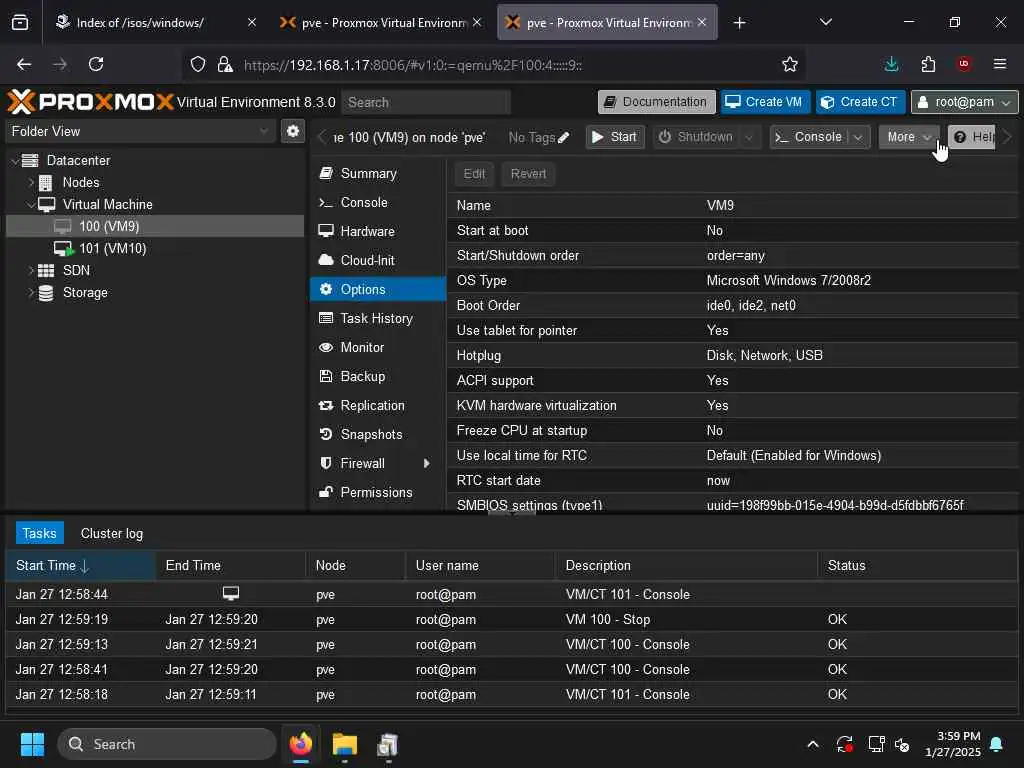Open a new browser tab with plus
The width and height of the screenshot is (1024, 768).
pyautogui.click(x=739, y=23)
